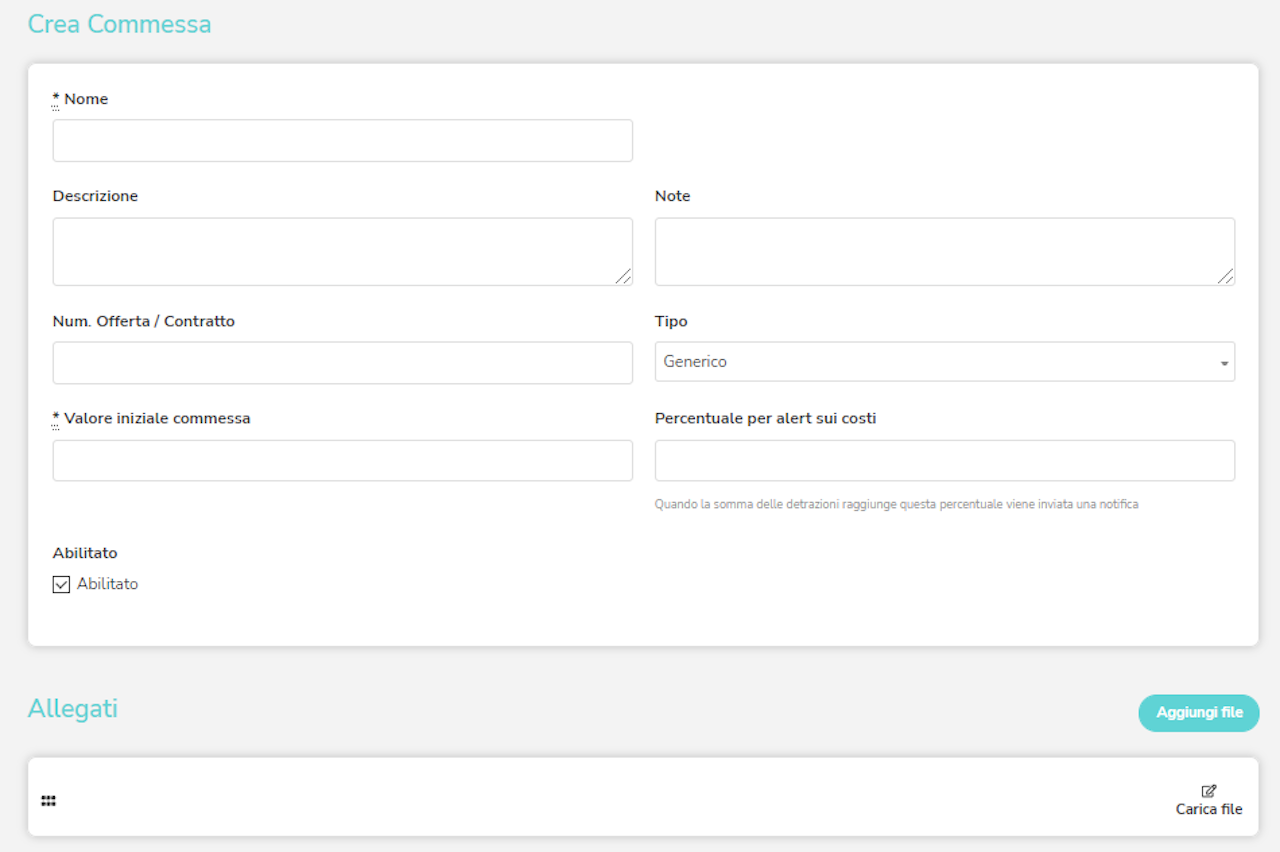Click the grid handle icon in Allegati row
This screenshot has height=852, width=1280.
(x=48, y=801)
